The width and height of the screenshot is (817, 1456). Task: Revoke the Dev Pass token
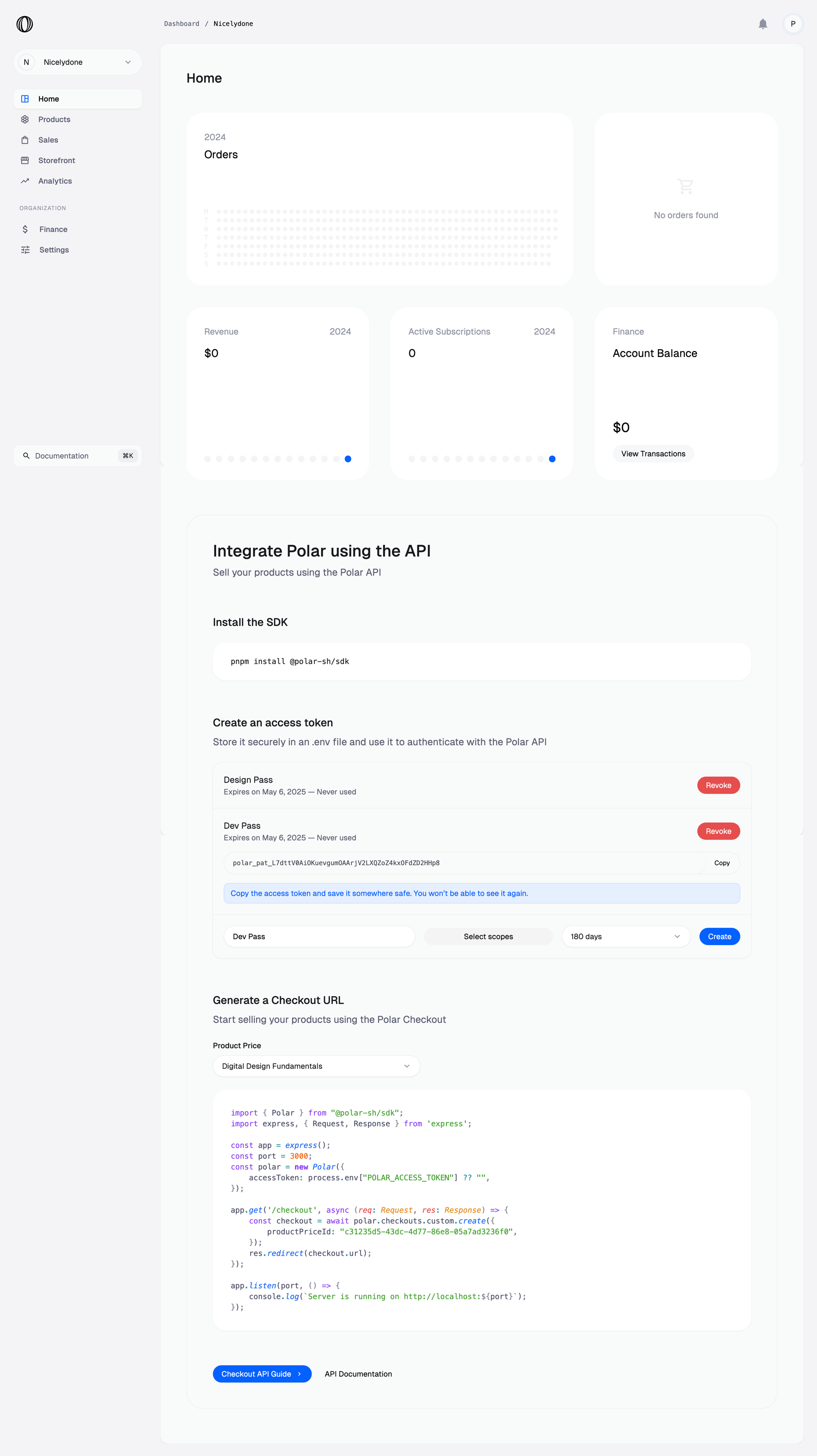pos(718,831)
